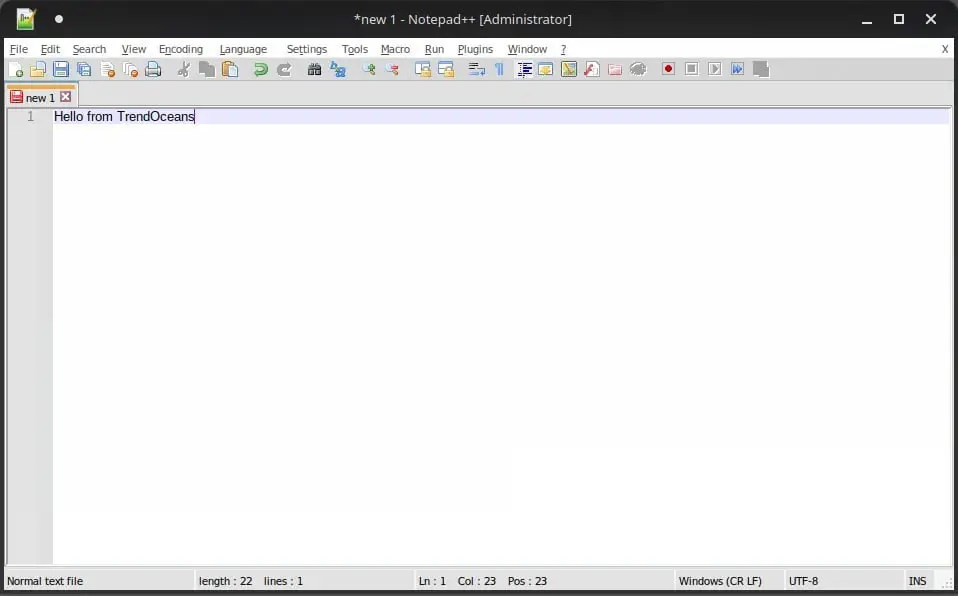Toggle synchronize vertical scrolling icon
Image resolution: width=958 pixels, height=596 pixels.
click(422, 69)
